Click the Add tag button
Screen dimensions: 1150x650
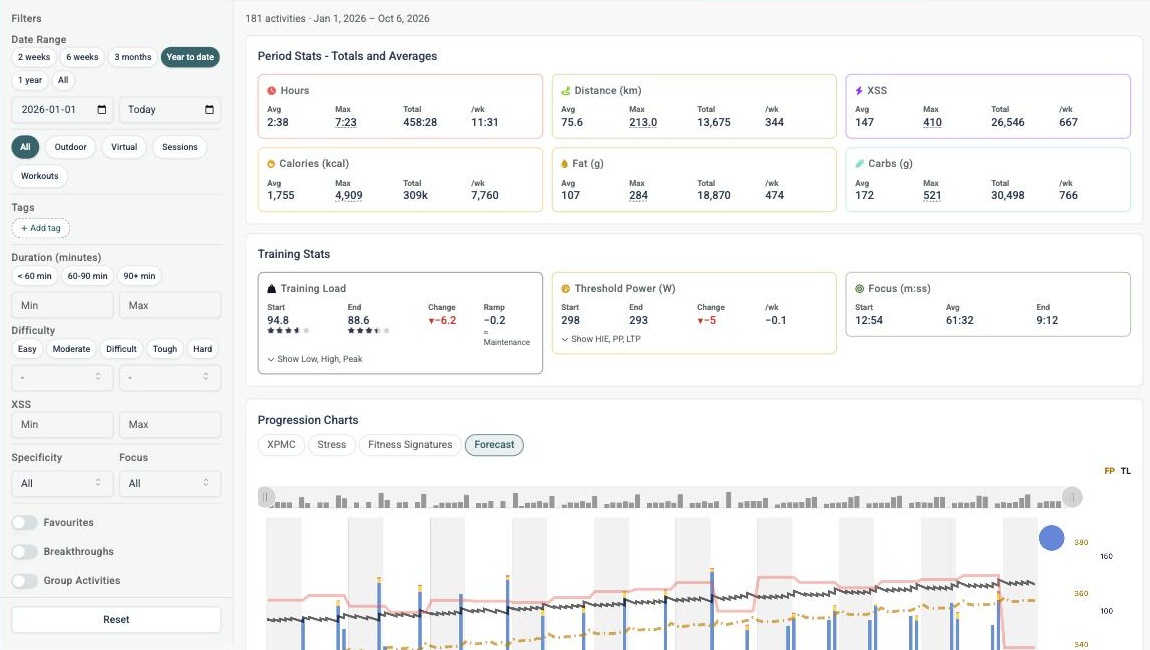41,228
